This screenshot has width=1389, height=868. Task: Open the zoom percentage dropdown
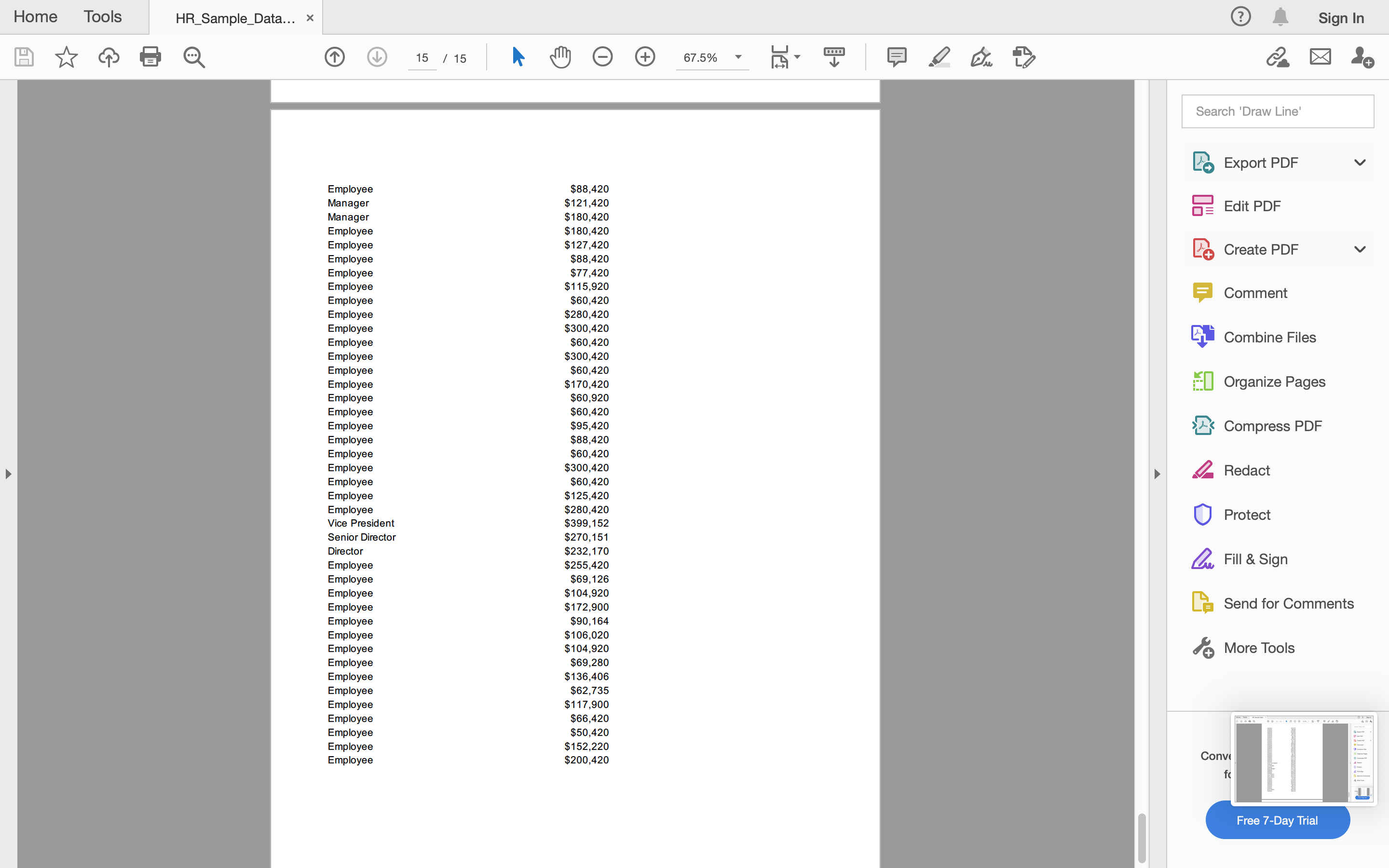(737, 57)
